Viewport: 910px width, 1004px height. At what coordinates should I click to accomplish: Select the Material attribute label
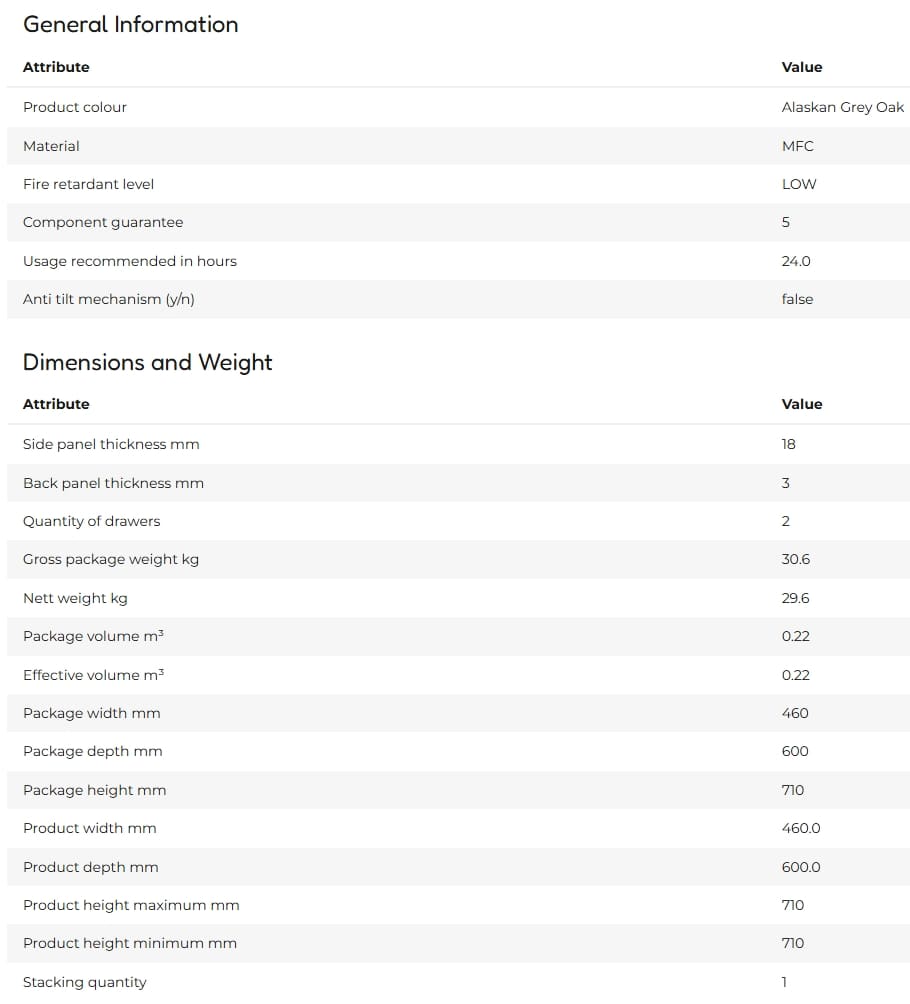(x=51, y=146)
